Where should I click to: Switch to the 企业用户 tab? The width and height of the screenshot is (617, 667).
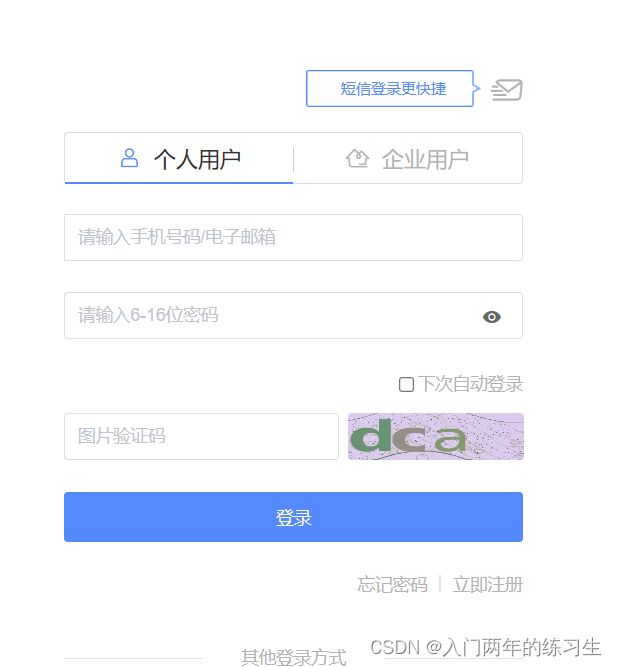(408, 158)
